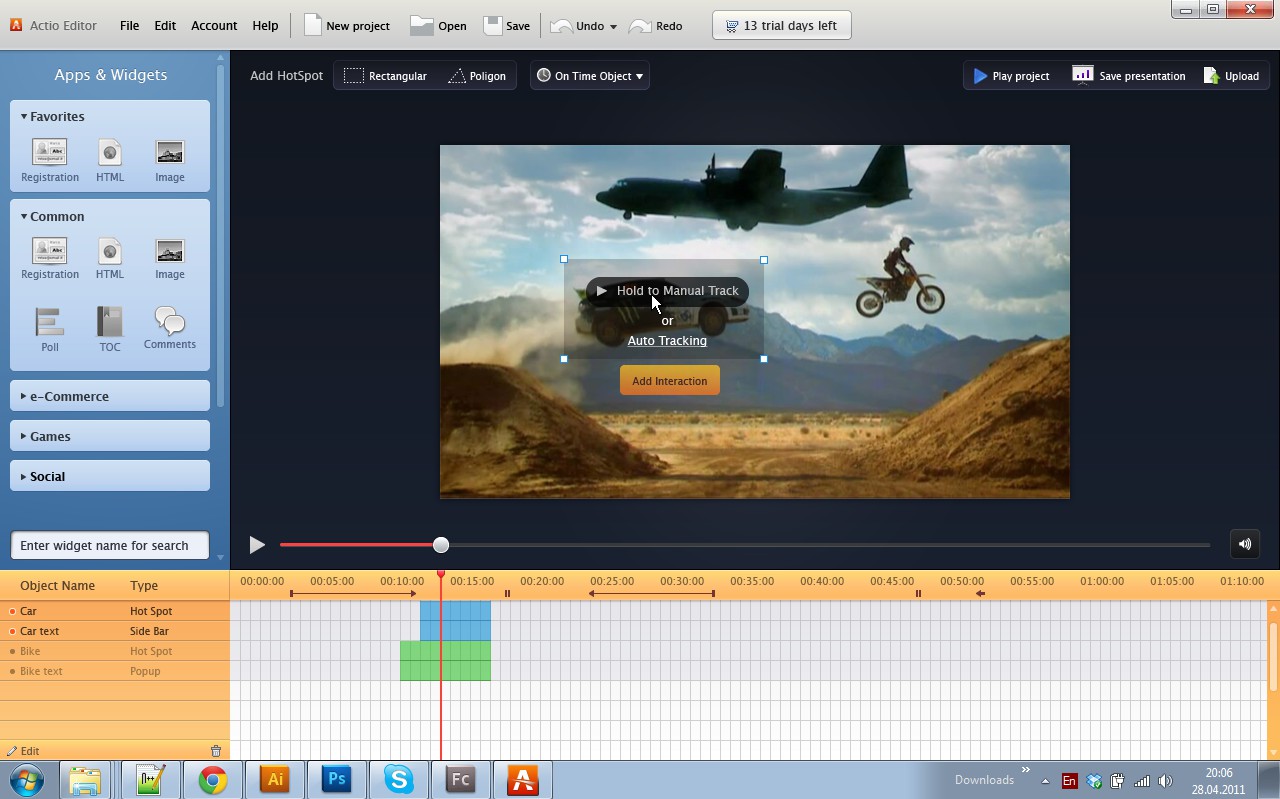1280x799 pixels.
Task: Open Skype from the taskbar
Action: (x=398, y=780)
